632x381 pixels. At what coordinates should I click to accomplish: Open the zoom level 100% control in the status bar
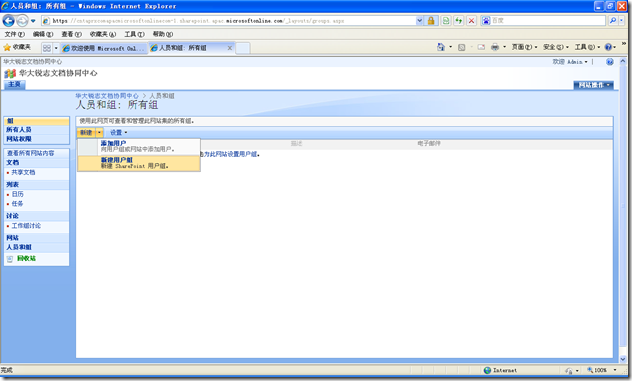pyautogui.click(x=601, y=370)
